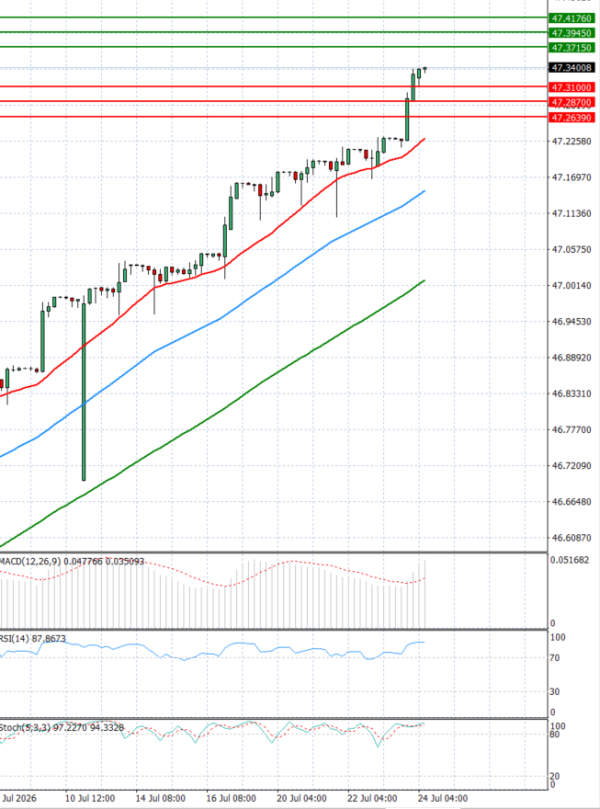Click the 46.60870 price axis value

pyautogui.click(x=572, y=538)
